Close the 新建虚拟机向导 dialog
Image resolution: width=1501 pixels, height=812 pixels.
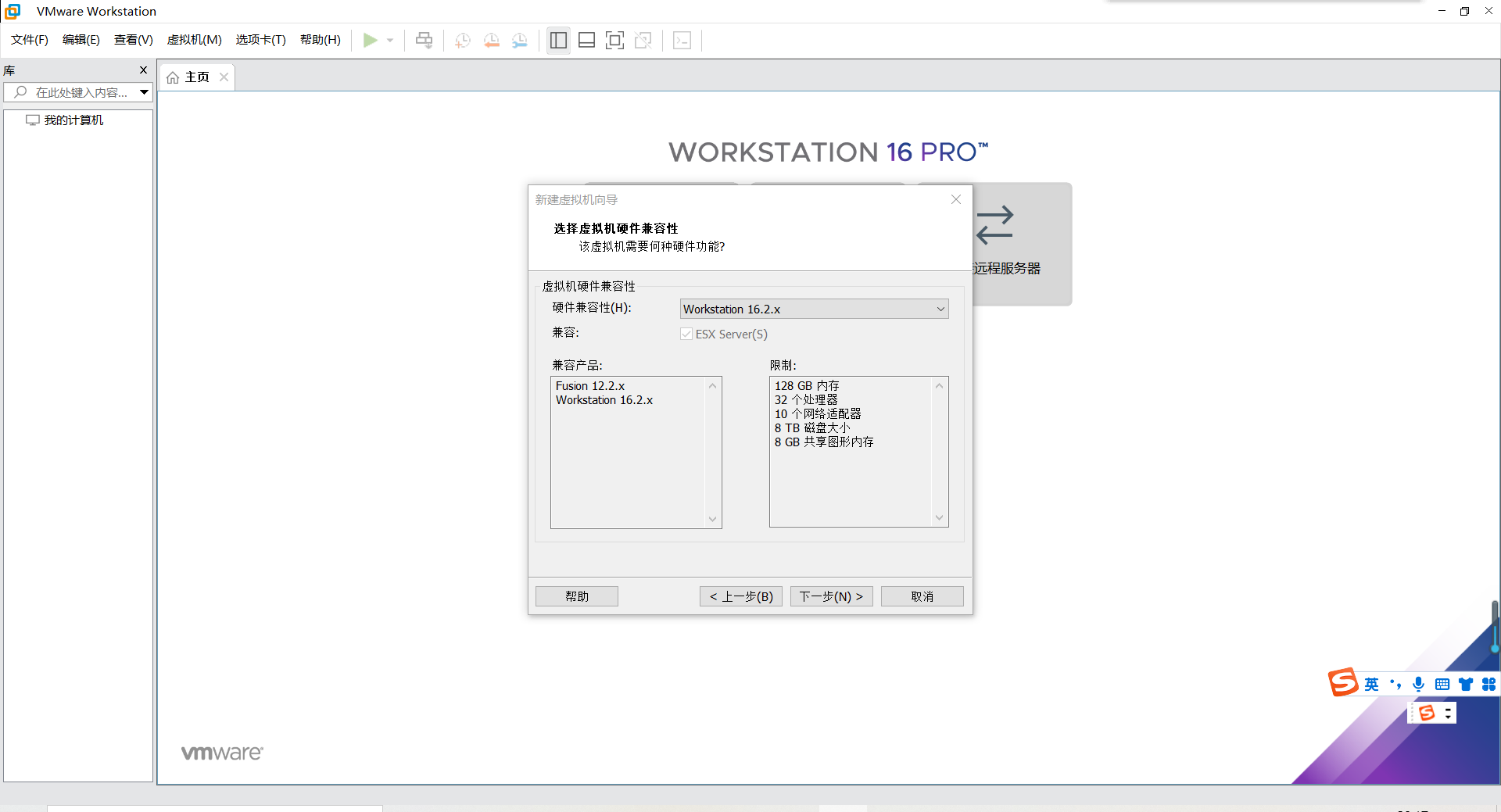click(956, 199)
